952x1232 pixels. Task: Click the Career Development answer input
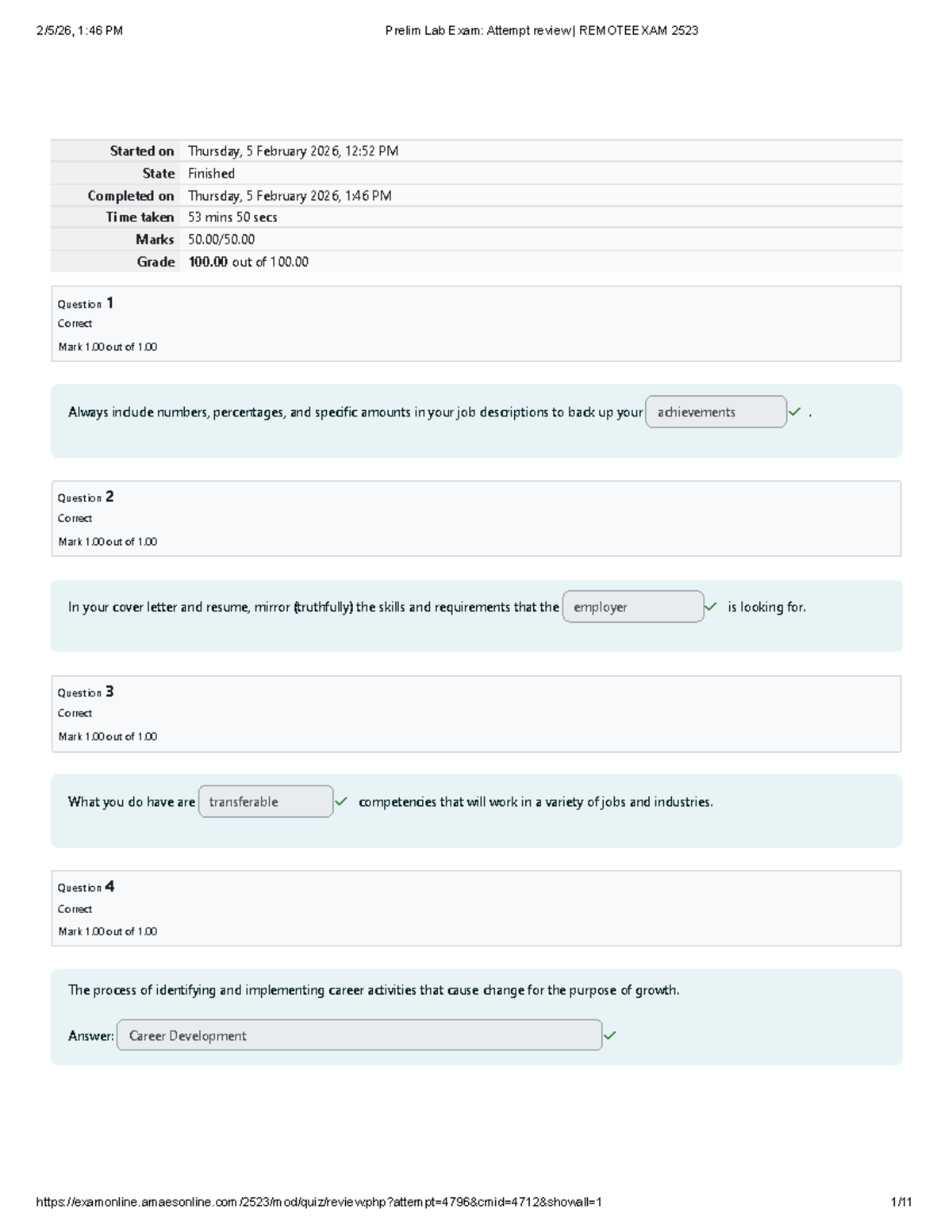click(x=359, y=1035)
